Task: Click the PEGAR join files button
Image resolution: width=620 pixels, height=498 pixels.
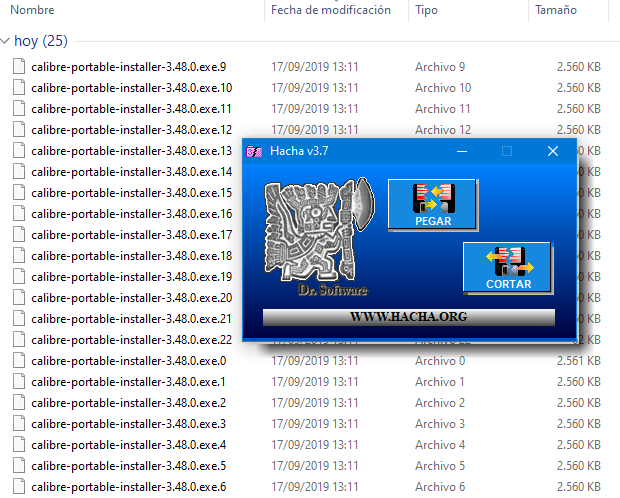Action: (433, 205)
